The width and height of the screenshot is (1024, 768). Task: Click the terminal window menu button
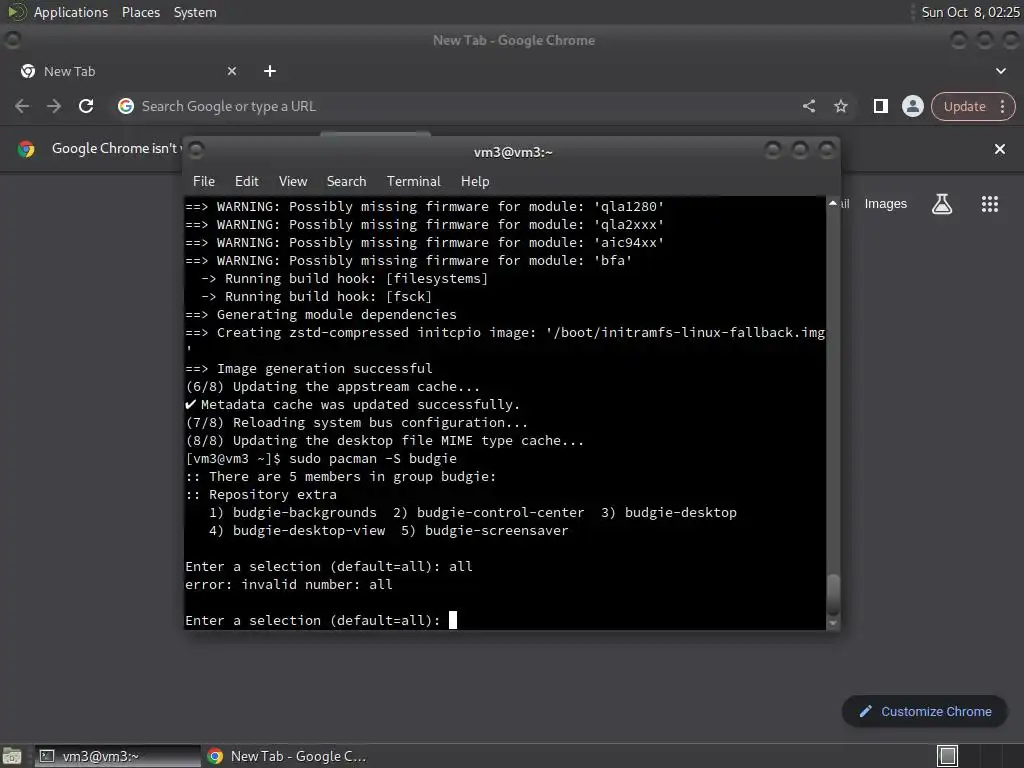tap(196, 151)
